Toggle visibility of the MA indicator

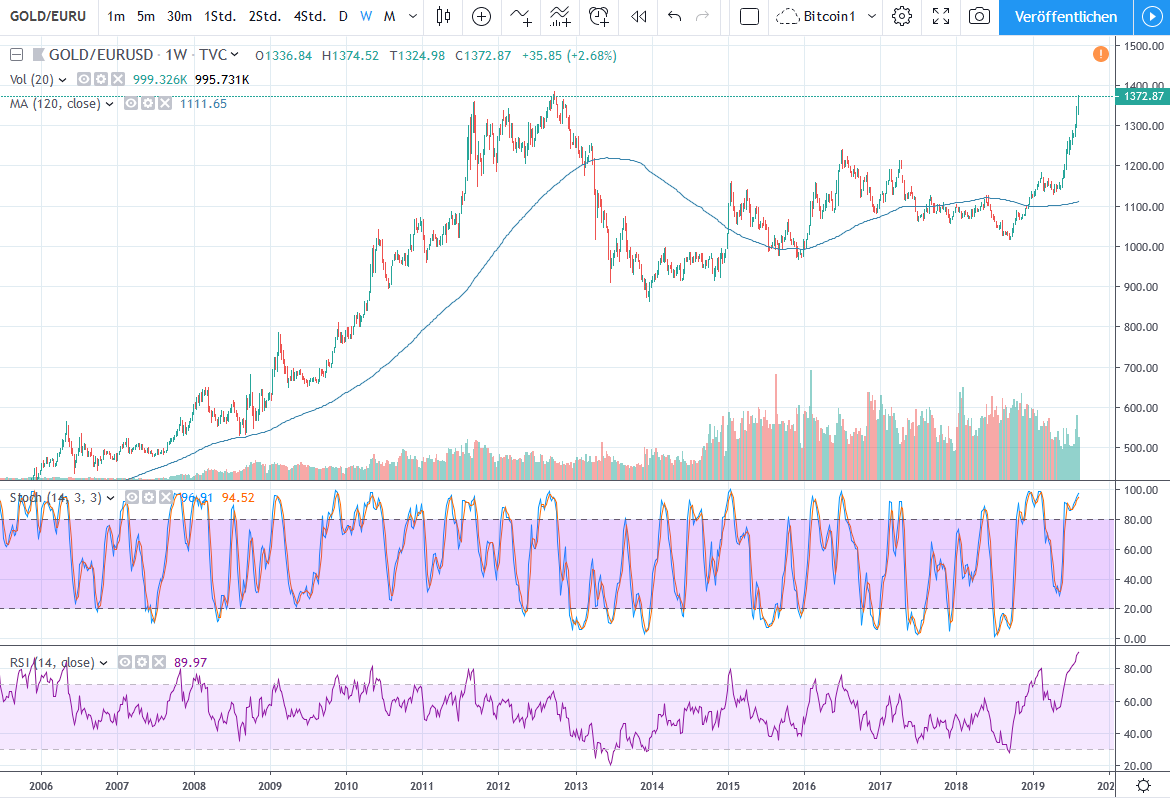[x=131, y=104]
